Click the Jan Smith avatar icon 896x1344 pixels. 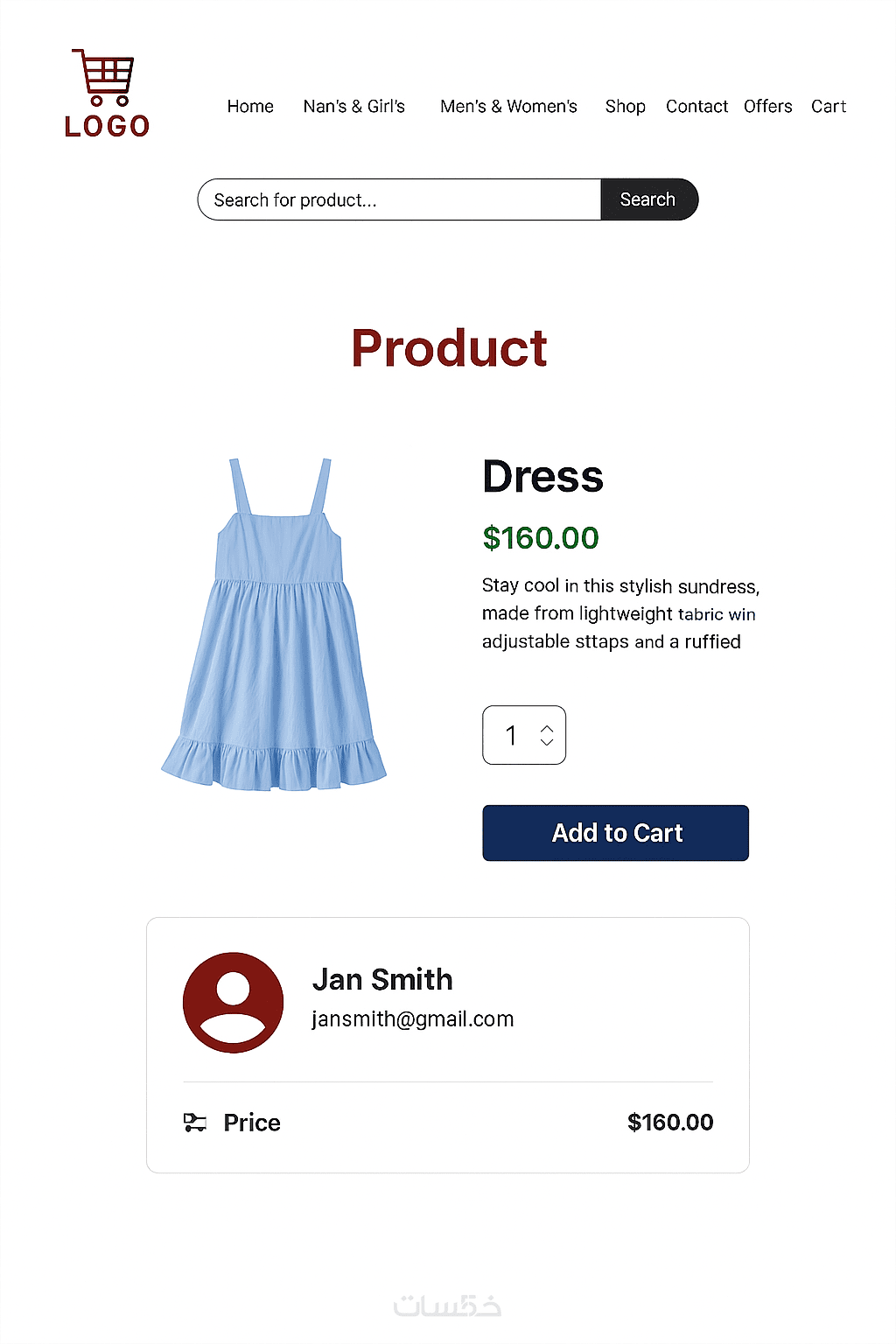click(x=233, y=1003)
